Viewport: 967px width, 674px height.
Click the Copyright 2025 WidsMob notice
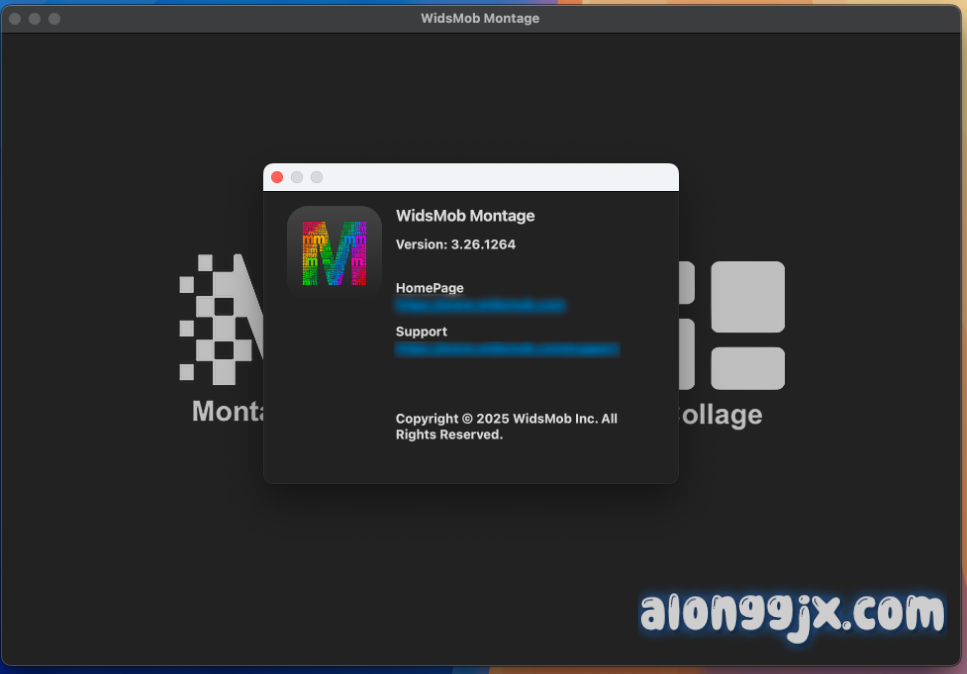(x=506, y=426)
